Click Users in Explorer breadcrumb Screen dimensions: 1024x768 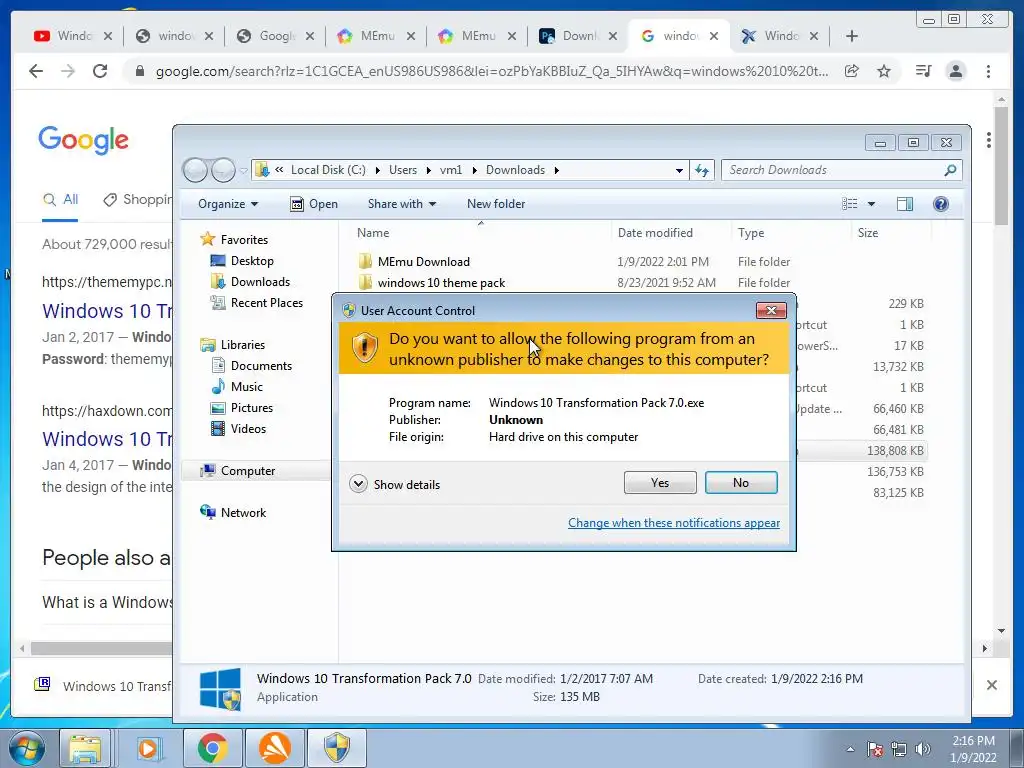[403, 170]
